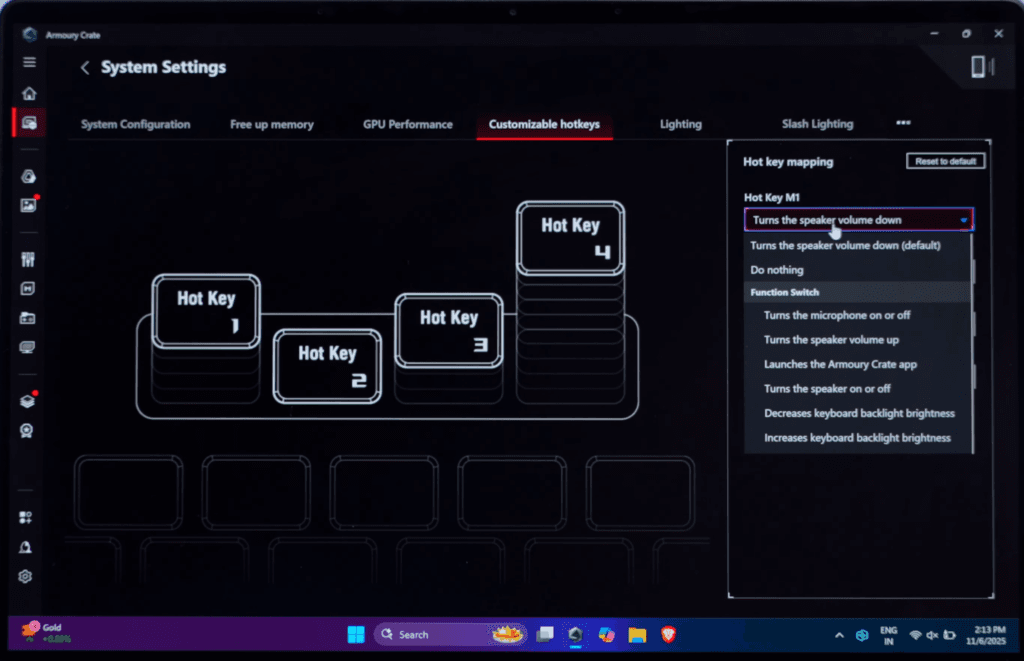Choose "Turns the microphone on or off" option
This screenshot has width=1024, height=661.
tap(837, 315)
